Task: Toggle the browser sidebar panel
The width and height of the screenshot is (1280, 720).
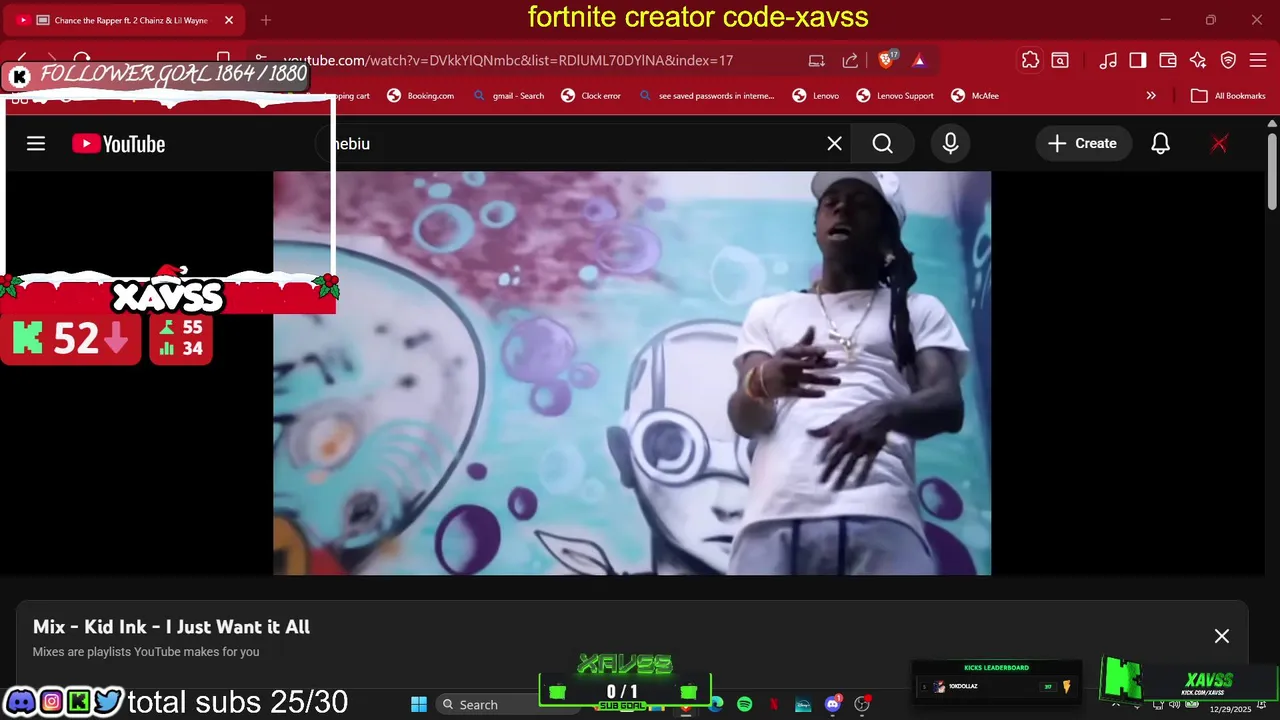Action: (x=1138, y=61)
